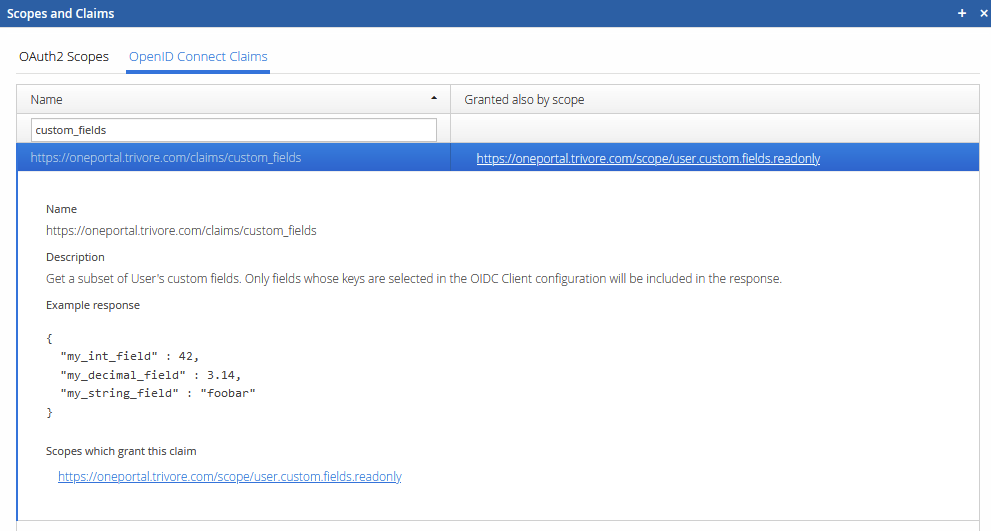The width and height of the screenshot is (991, 531).
Task: Click the plus icon in title bar
Action: (962, 14)
